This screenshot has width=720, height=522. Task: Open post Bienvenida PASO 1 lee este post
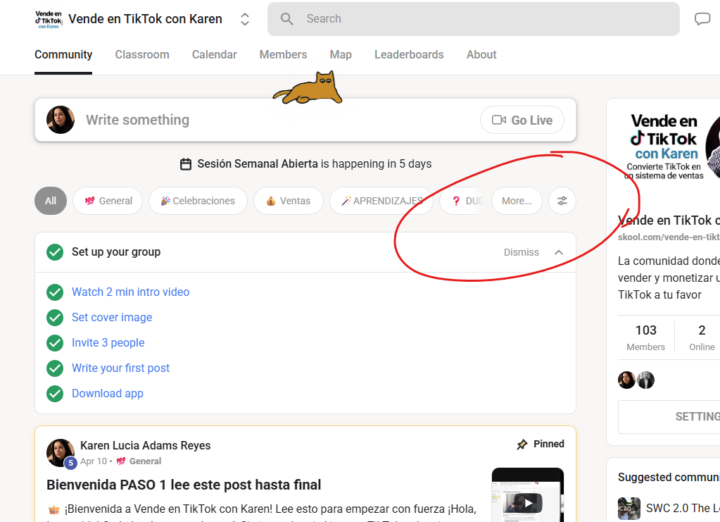[x=184, y=485]
